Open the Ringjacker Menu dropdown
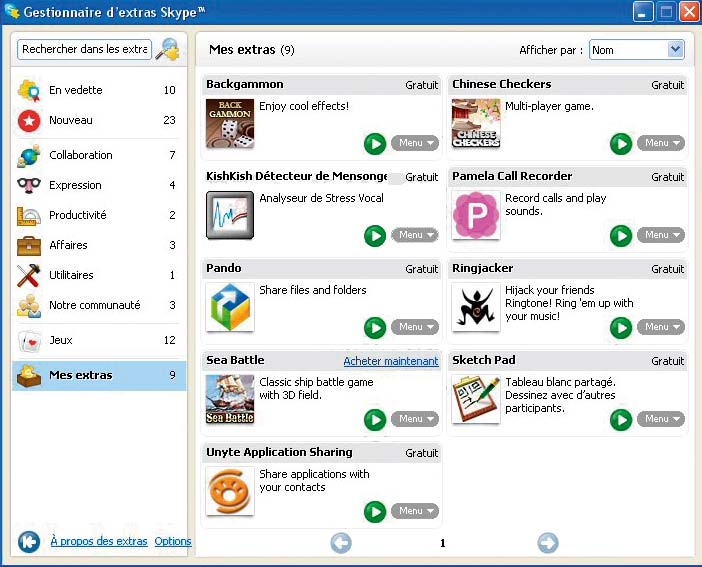702x567 pixels. [x=661, y=327]
